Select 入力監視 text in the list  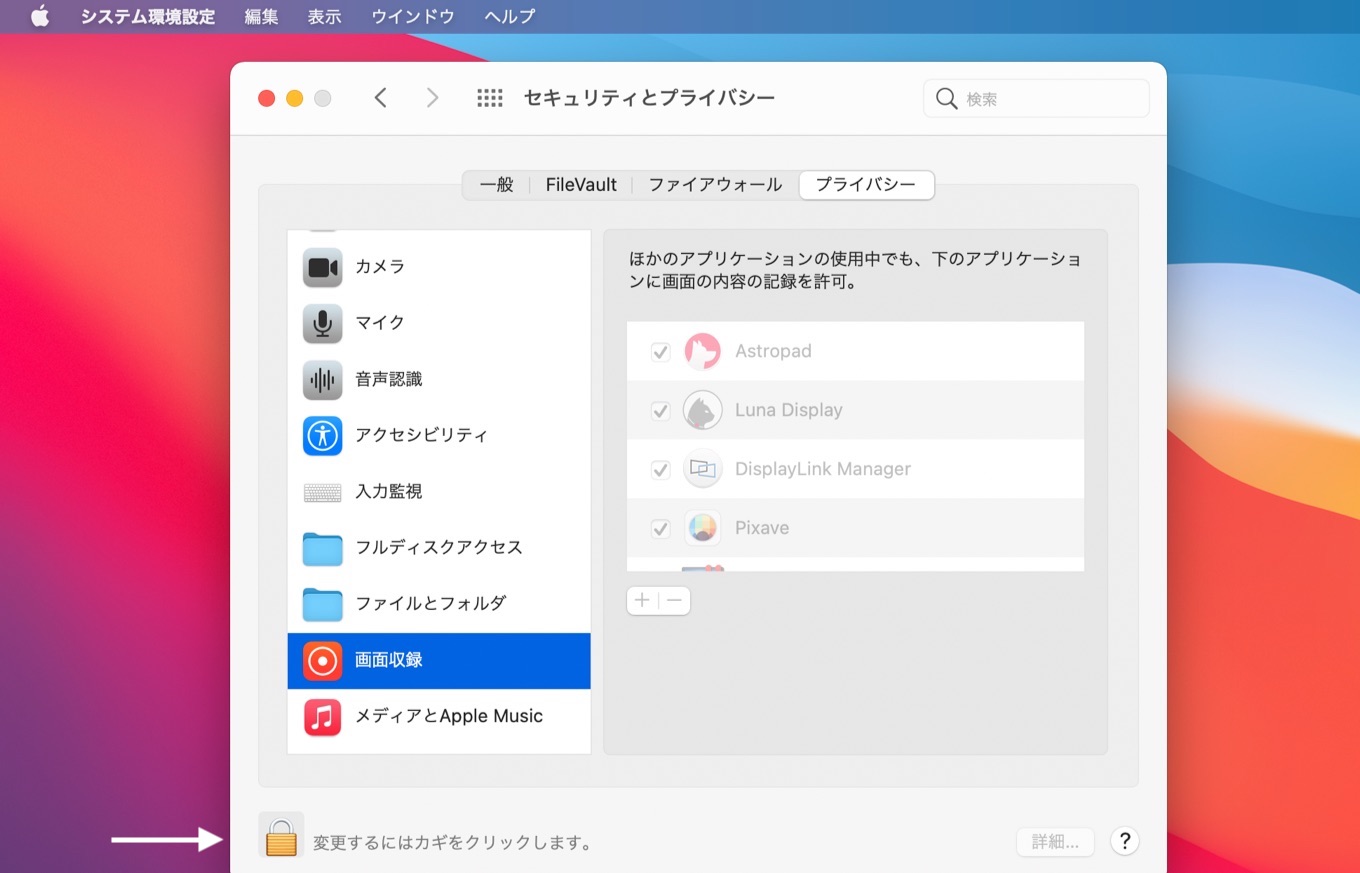click(389, 492)
